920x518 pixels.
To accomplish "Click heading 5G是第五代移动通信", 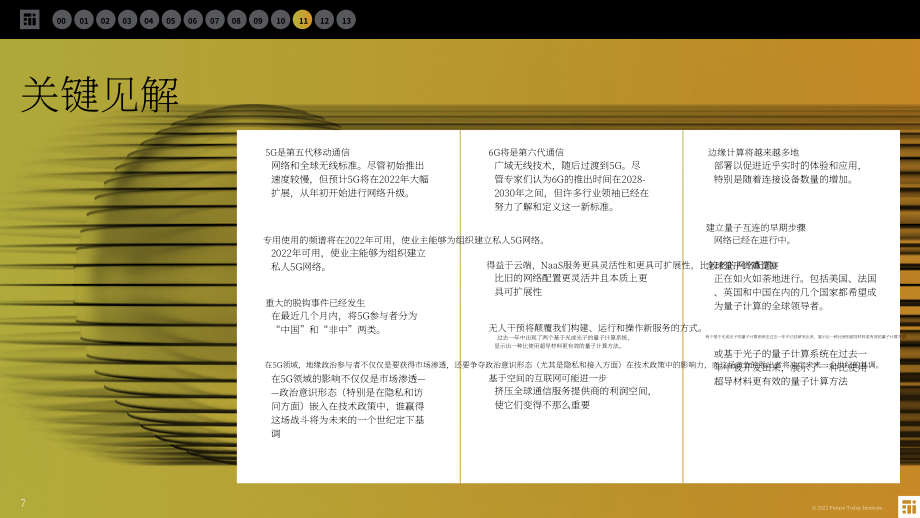I will coord(307,152).
